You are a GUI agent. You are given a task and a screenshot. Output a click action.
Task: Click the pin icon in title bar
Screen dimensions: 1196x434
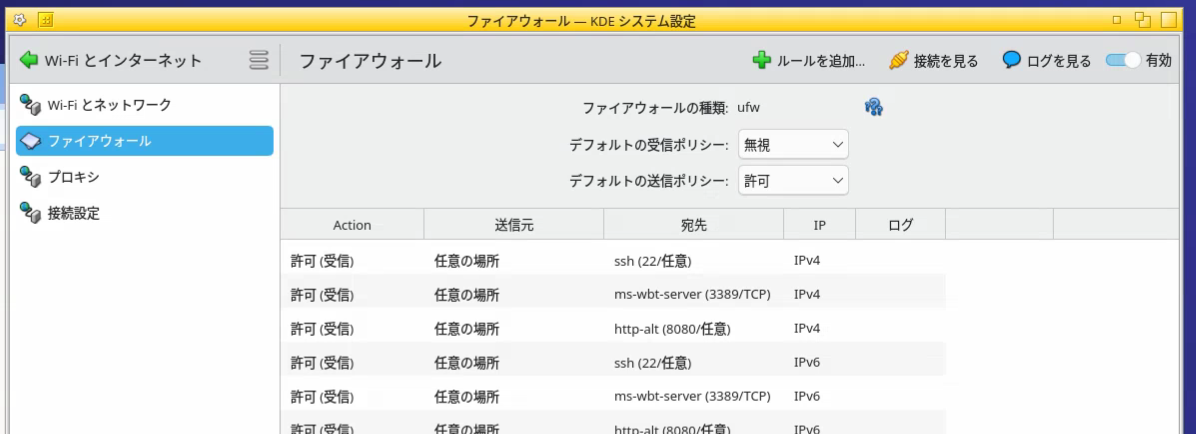[46, 20]
